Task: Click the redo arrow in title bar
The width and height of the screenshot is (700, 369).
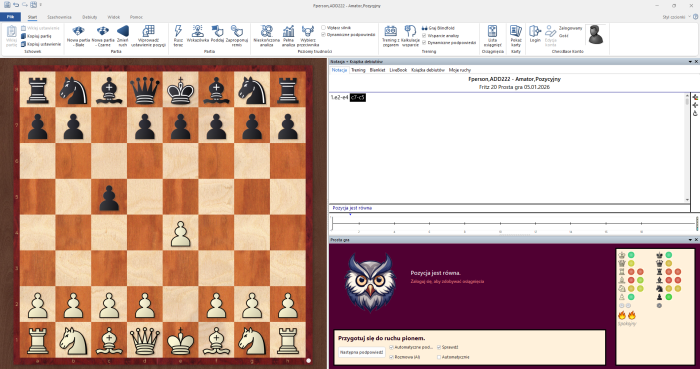Action: 25,5
